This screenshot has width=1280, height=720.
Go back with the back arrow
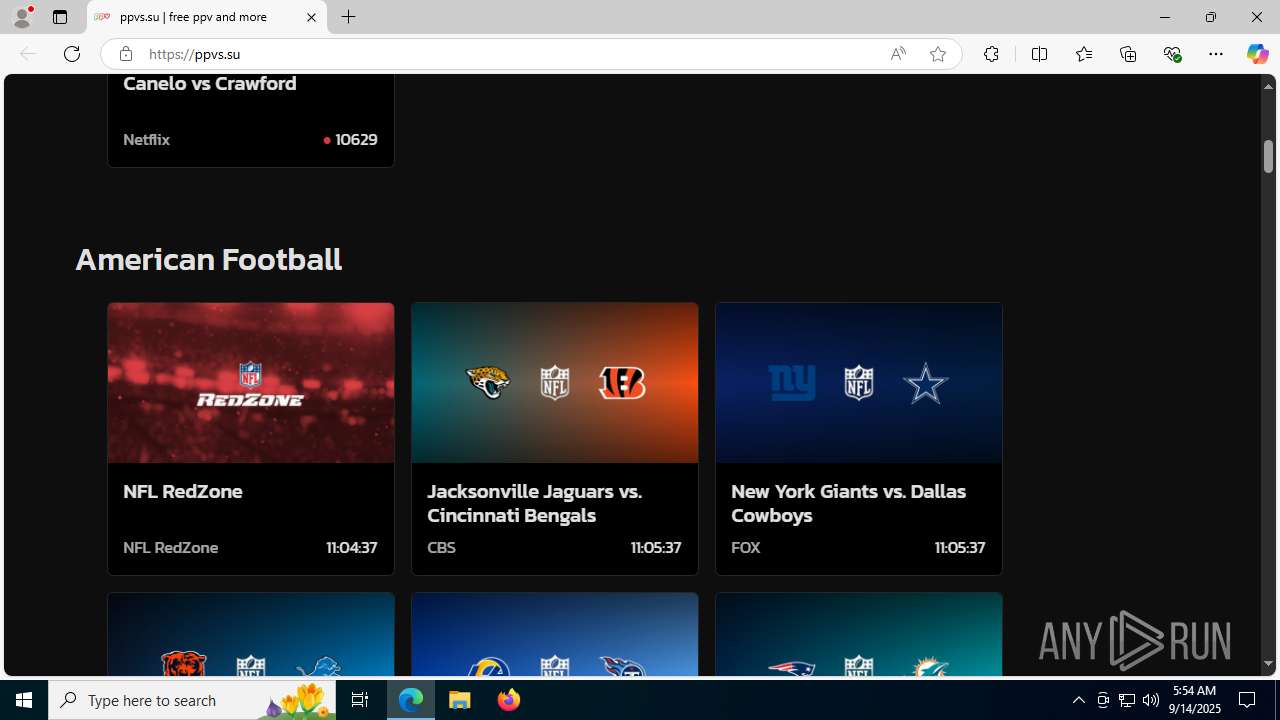[x=28, y=54]
